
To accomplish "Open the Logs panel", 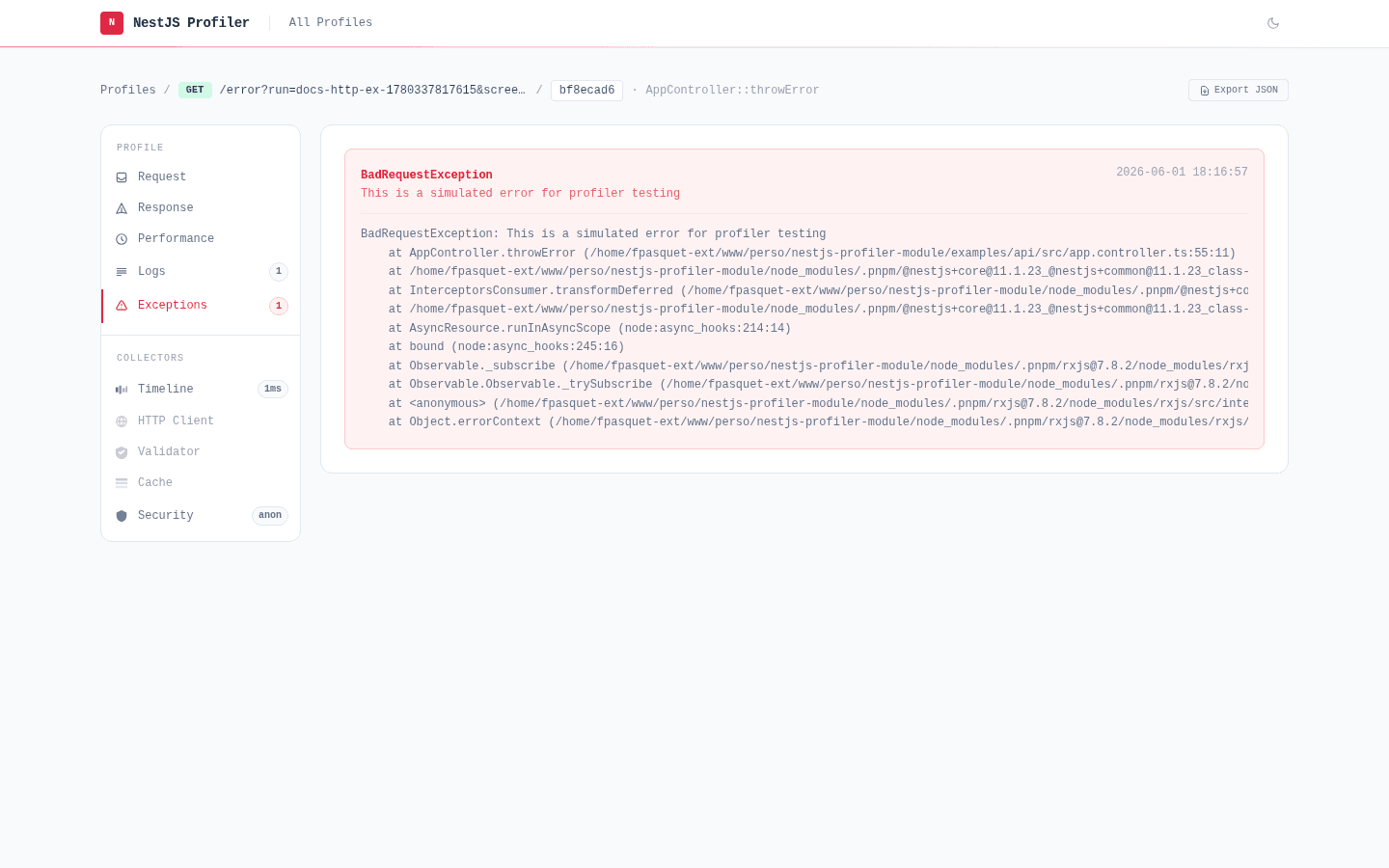I will (x=201, y=271).
